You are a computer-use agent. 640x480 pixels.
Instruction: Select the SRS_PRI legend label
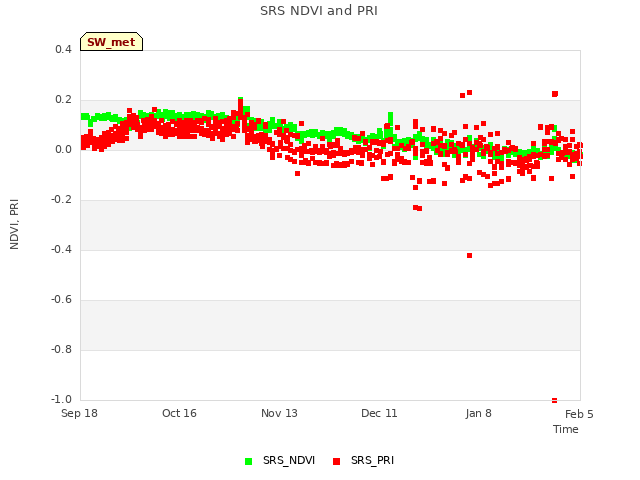click(x=372, y=460)
